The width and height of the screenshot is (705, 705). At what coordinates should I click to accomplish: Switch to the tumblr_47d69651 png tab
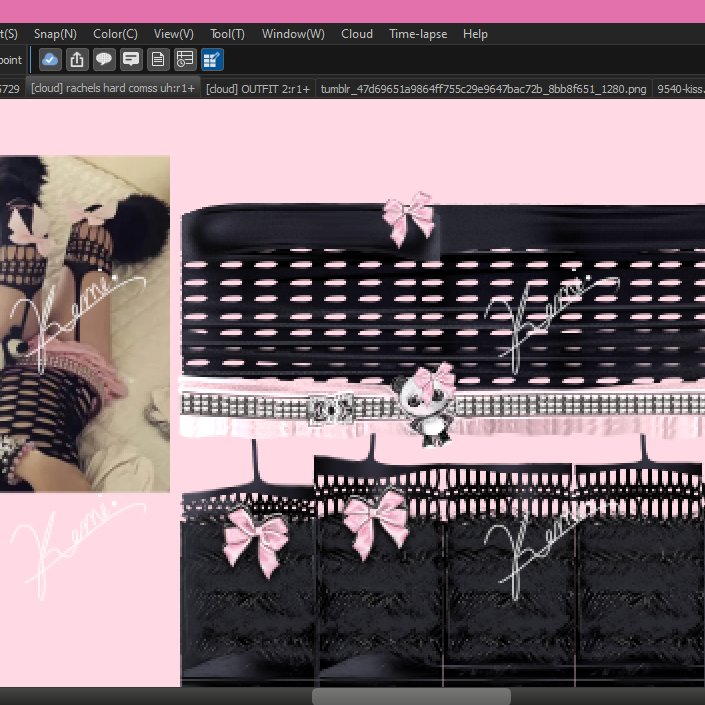pos(483,89)
